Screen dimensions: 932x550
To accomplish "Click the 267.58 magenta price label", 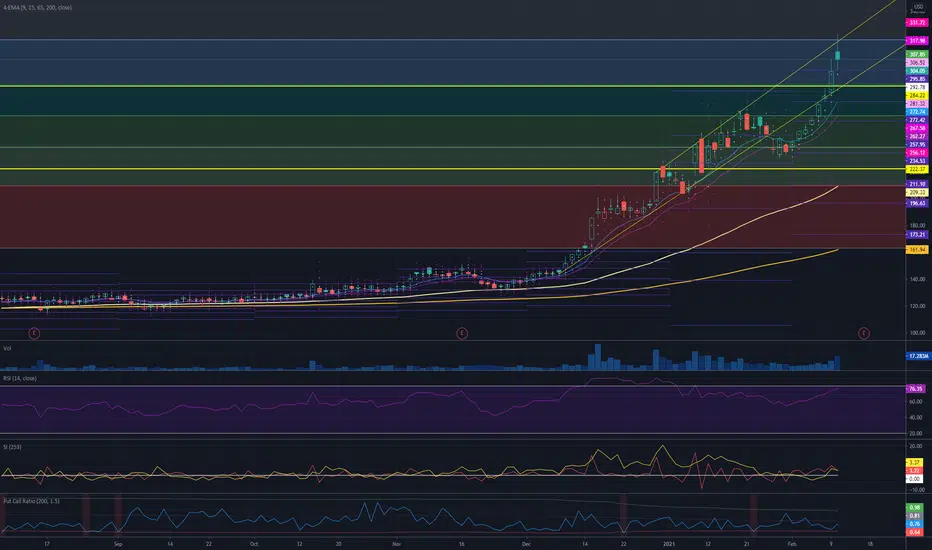I will (917, 128).
